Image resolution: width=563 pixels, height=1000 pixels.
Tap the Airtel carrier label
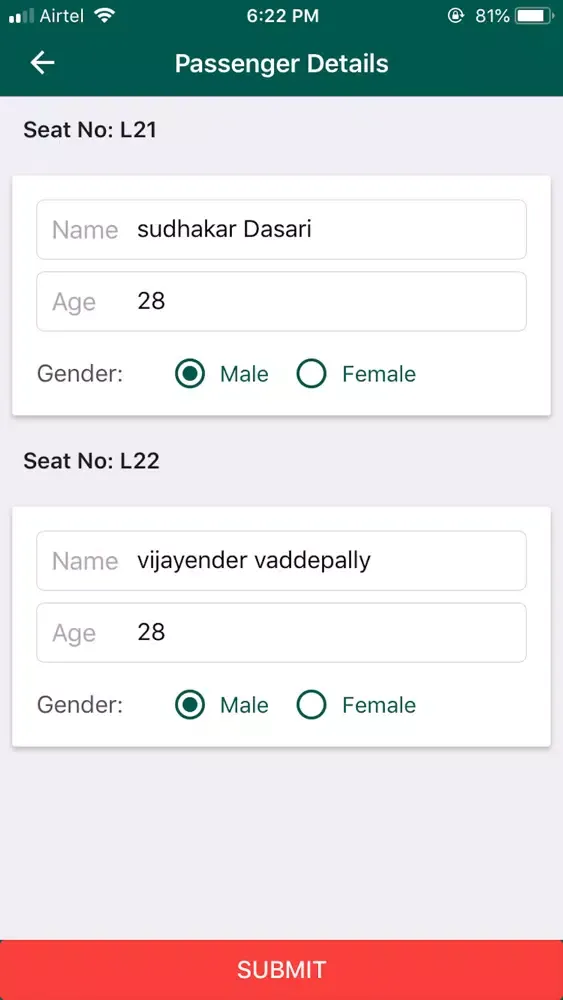coord(61,16)
